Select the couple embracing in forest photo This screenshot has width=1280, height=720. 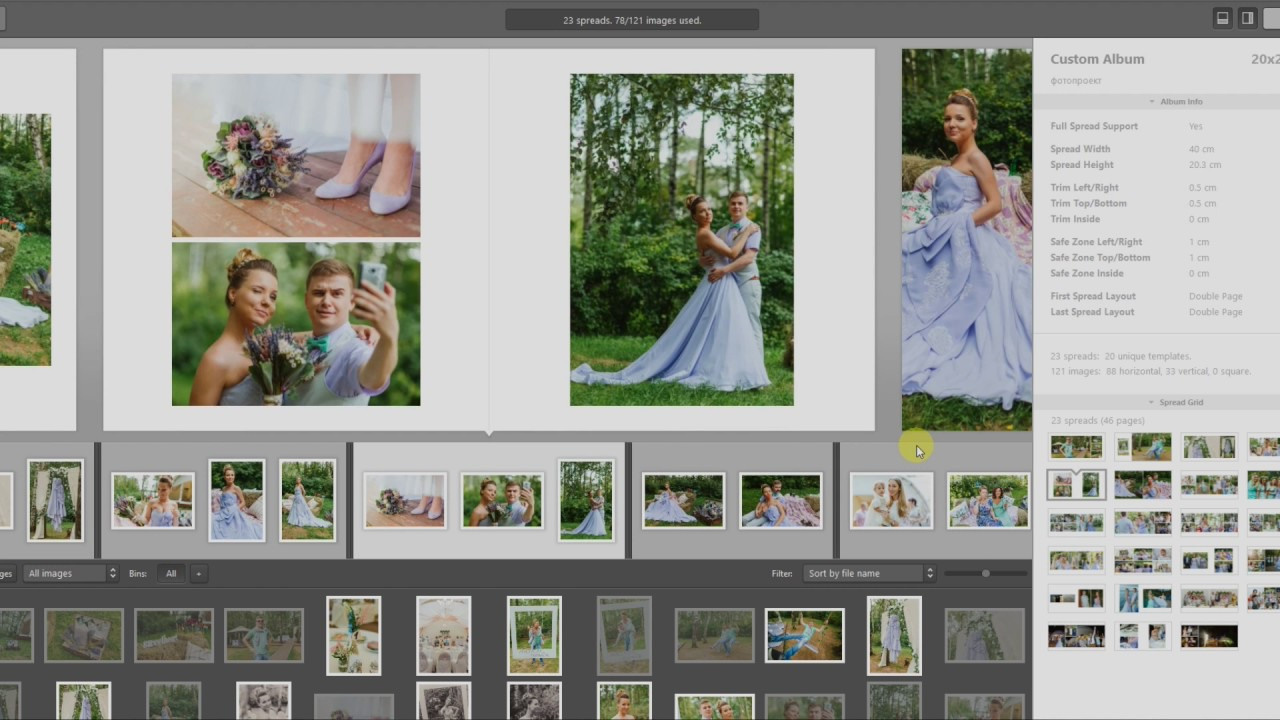681,240
